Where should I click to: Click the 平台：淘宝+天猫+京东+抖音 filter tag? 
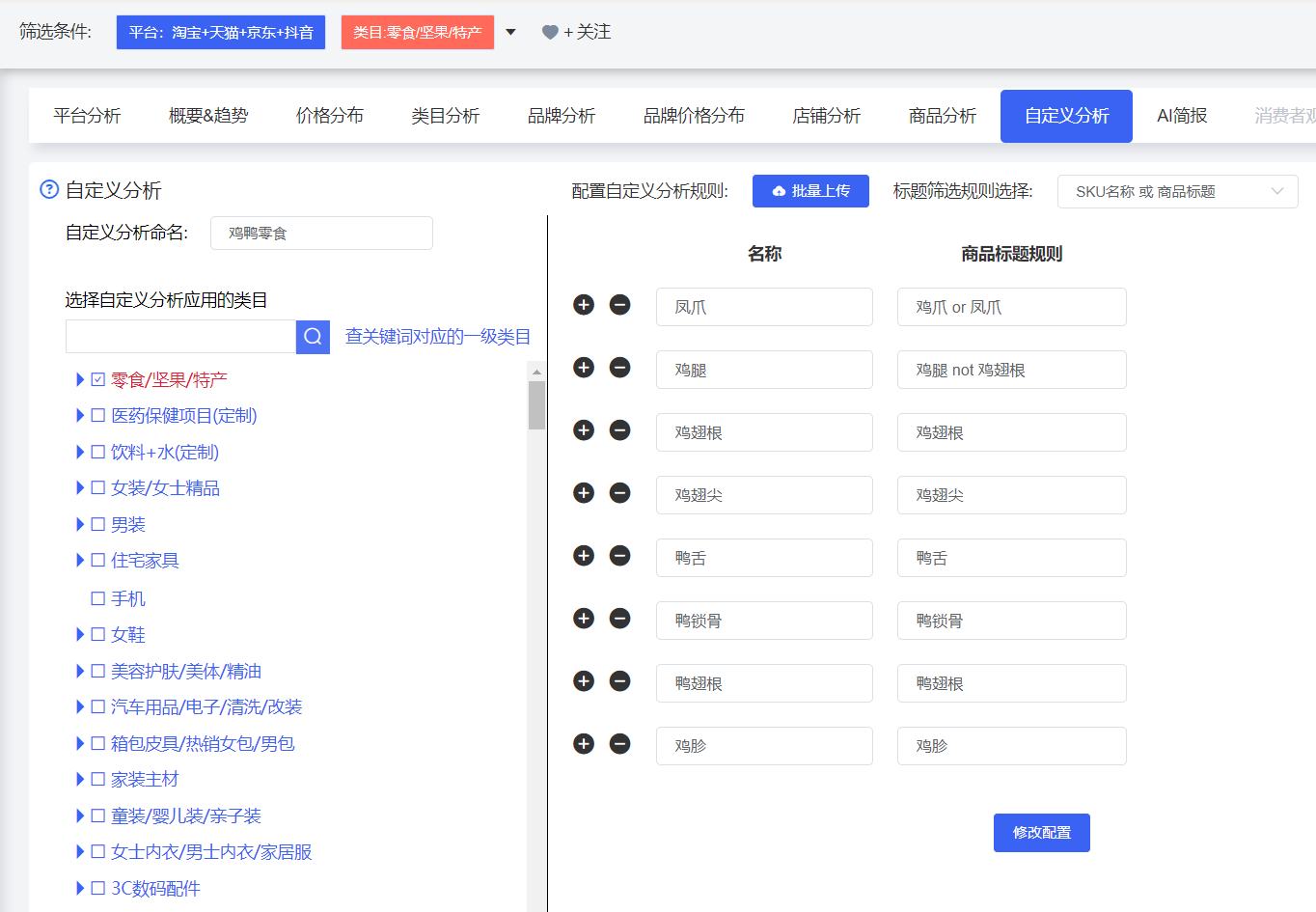[221, 32]
